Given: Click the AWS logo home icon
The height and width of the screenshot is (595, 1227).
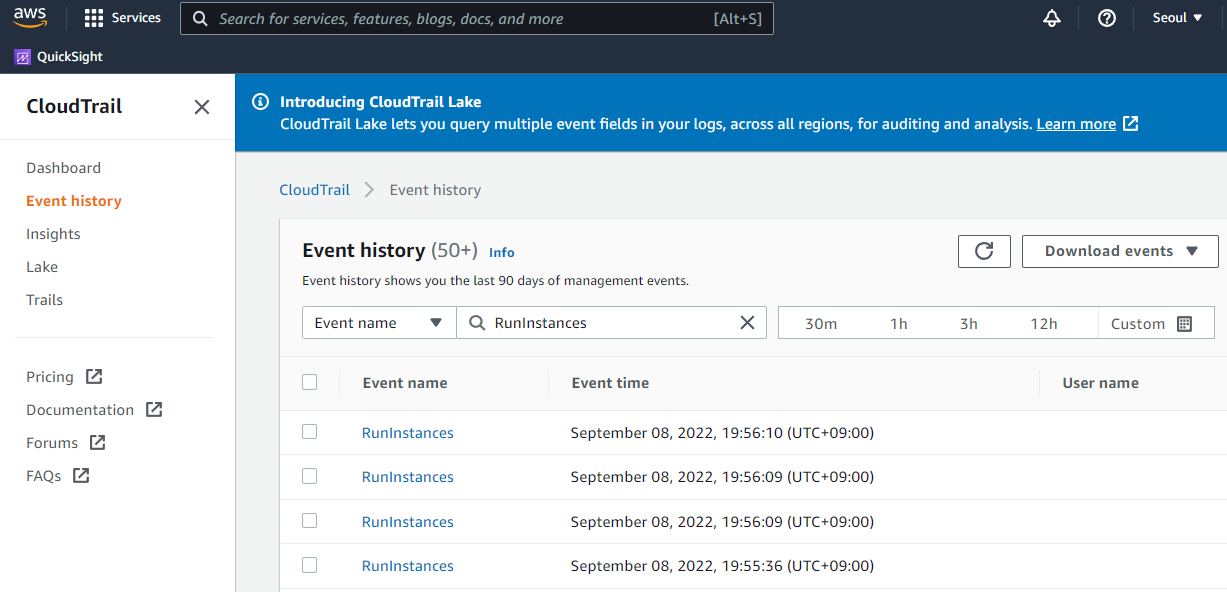Looking at the screenshot, I should (x=31, y=18).
